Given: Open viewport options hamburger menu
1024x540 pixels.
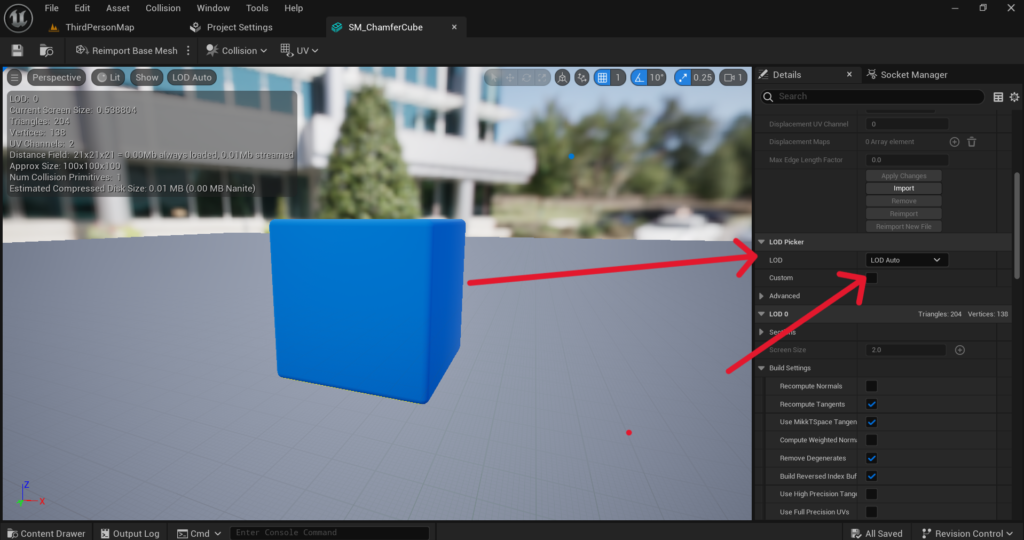Looking at the screenshot, I should pos(14,77).
